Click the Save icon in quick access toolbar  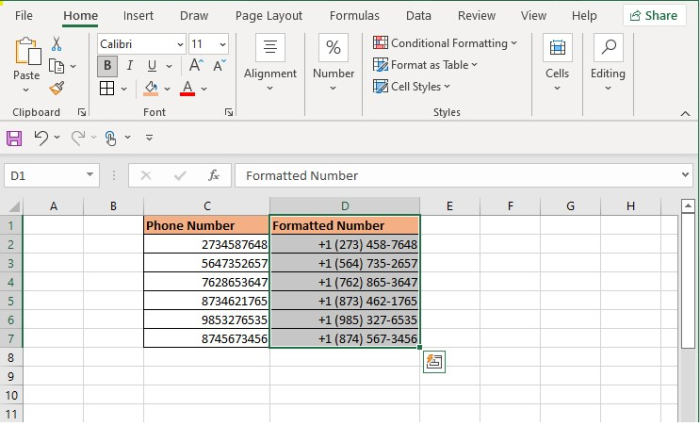pos(14,137)
